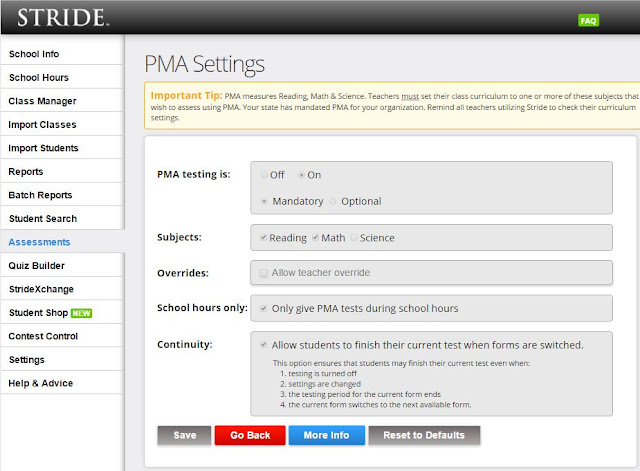Click the STRIDE logo
Screen dimensions: 640x471
pos(63,18)
